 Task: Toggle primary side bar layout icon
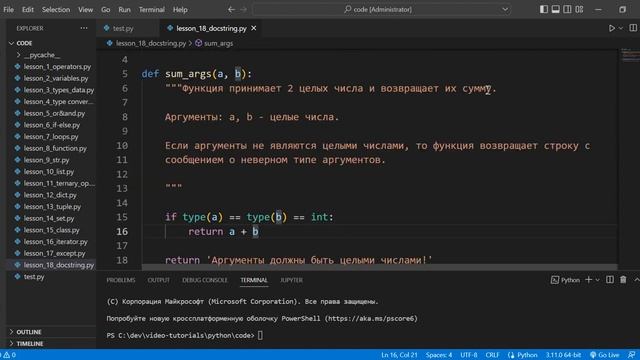[544, 9]
